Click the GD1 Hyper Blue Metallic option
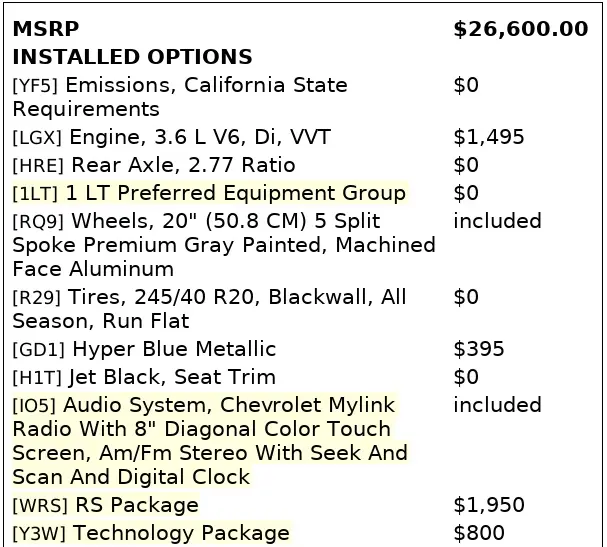Screen dimensions: 607x547 coord(144,349)
